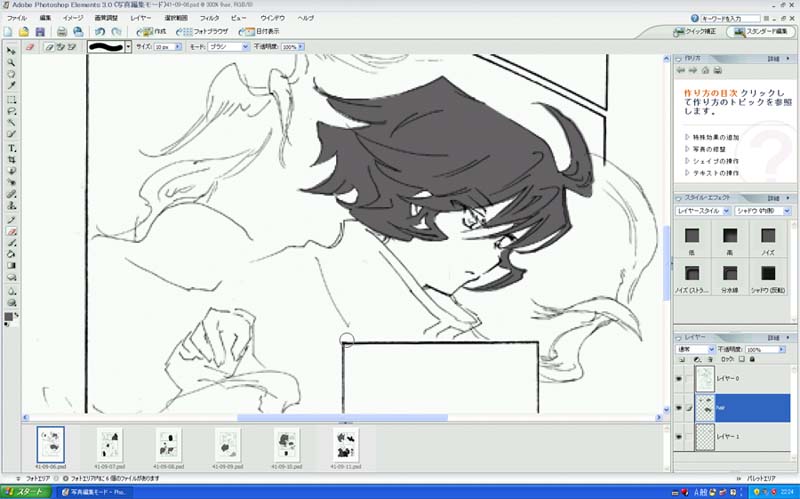Click the foreground color swatch
Viewport: 800px width, 499px height.
coord(8,317)
